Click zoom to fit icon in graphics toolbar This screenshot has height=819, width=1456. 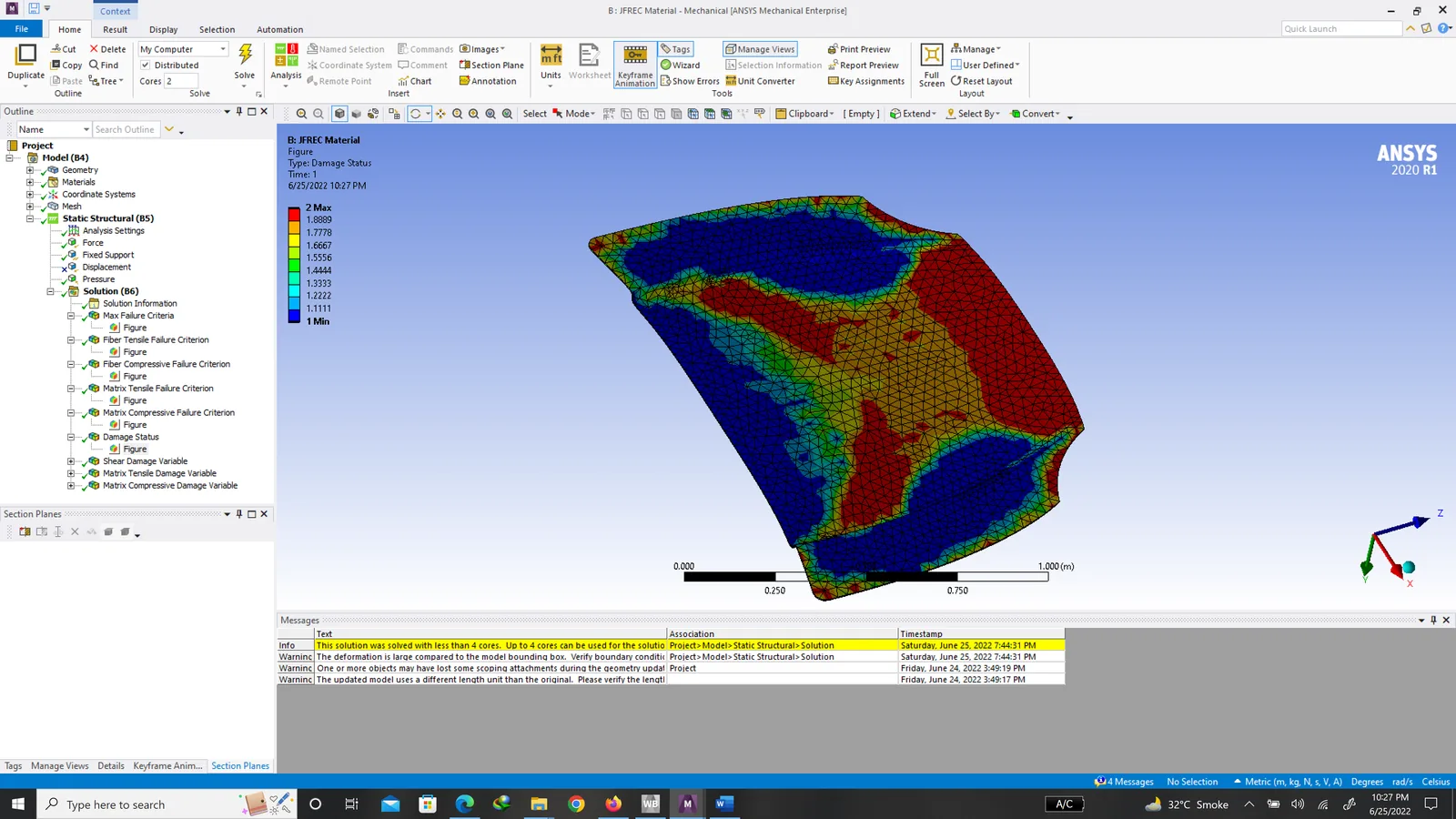(x=490, y=114)
